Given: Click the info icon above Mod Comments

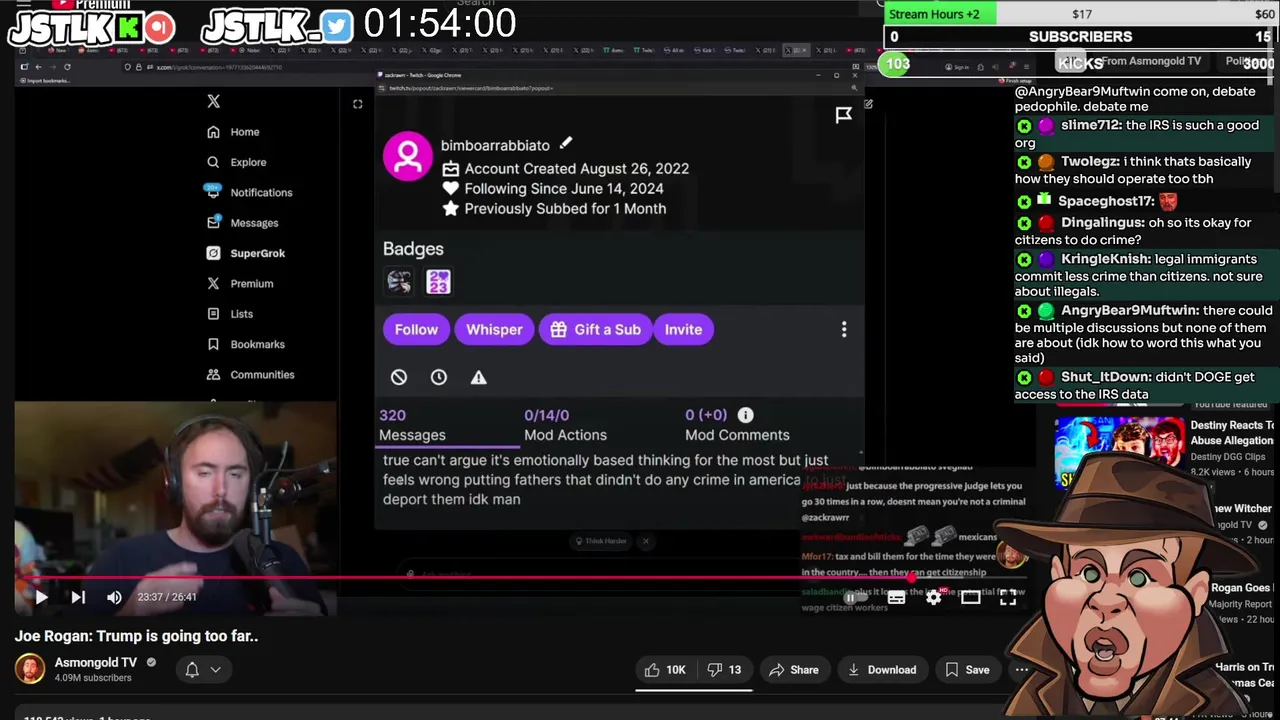Looking at the screenshot, I should coord(746,415).
